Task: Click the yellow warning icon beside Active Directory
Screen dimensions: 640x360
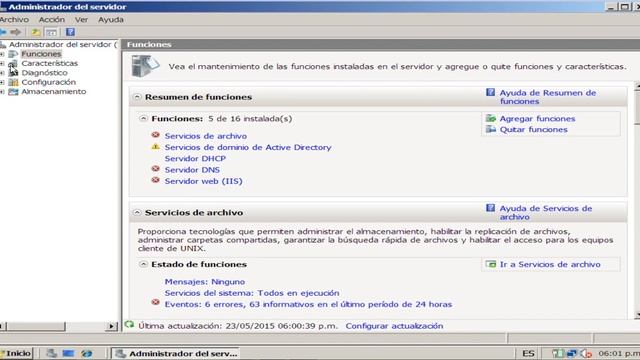Action: [x=156, y=146]
